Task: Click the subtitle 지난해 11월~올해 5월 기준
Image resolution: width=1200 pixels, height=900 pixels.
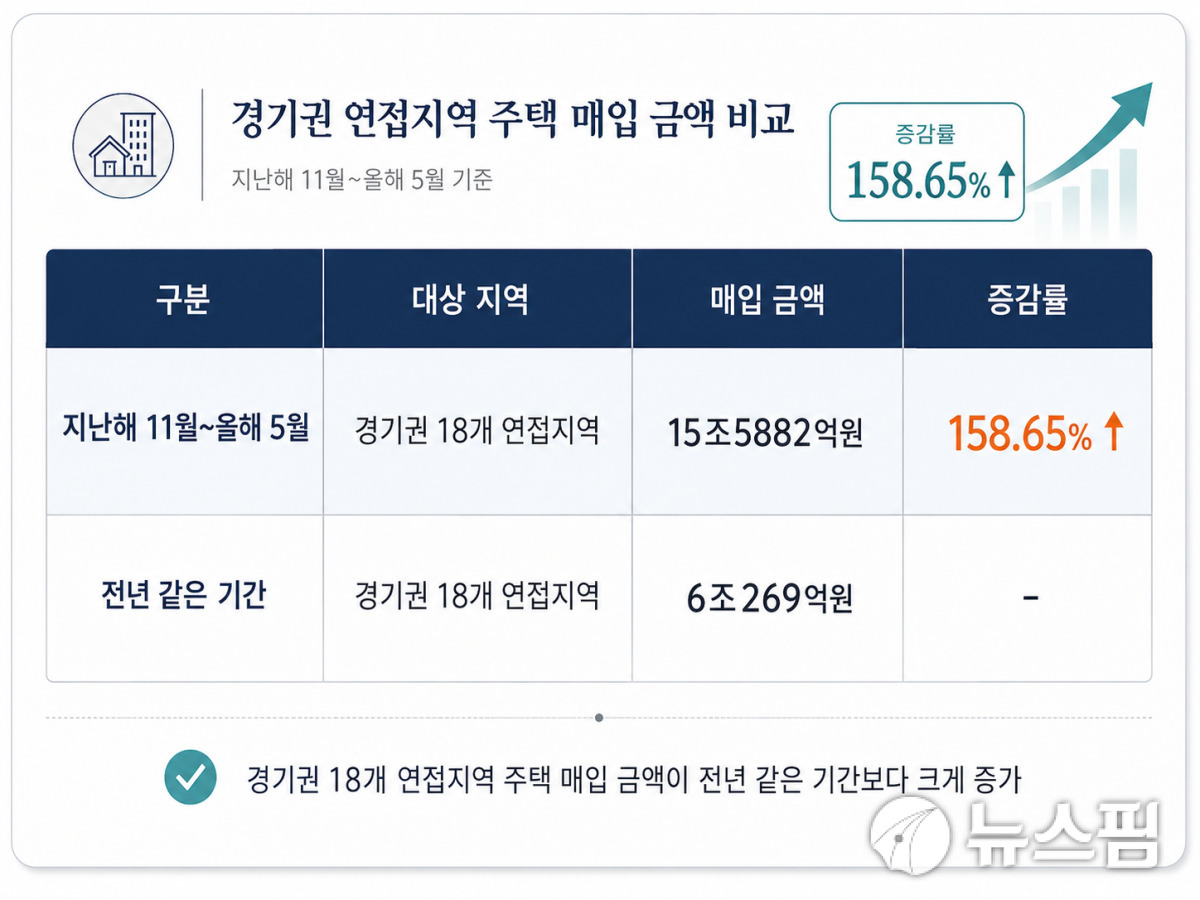Action: (362, 181)
